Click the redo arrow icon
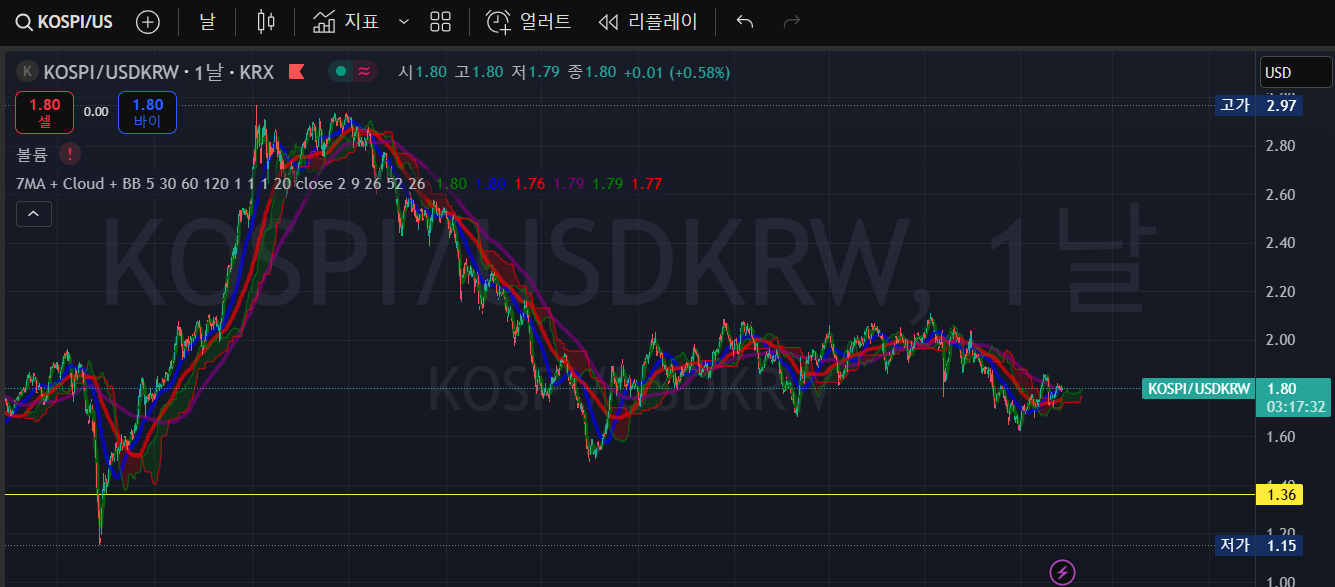Viewport: 1335px width, 587px height. (x=791, y=22)
